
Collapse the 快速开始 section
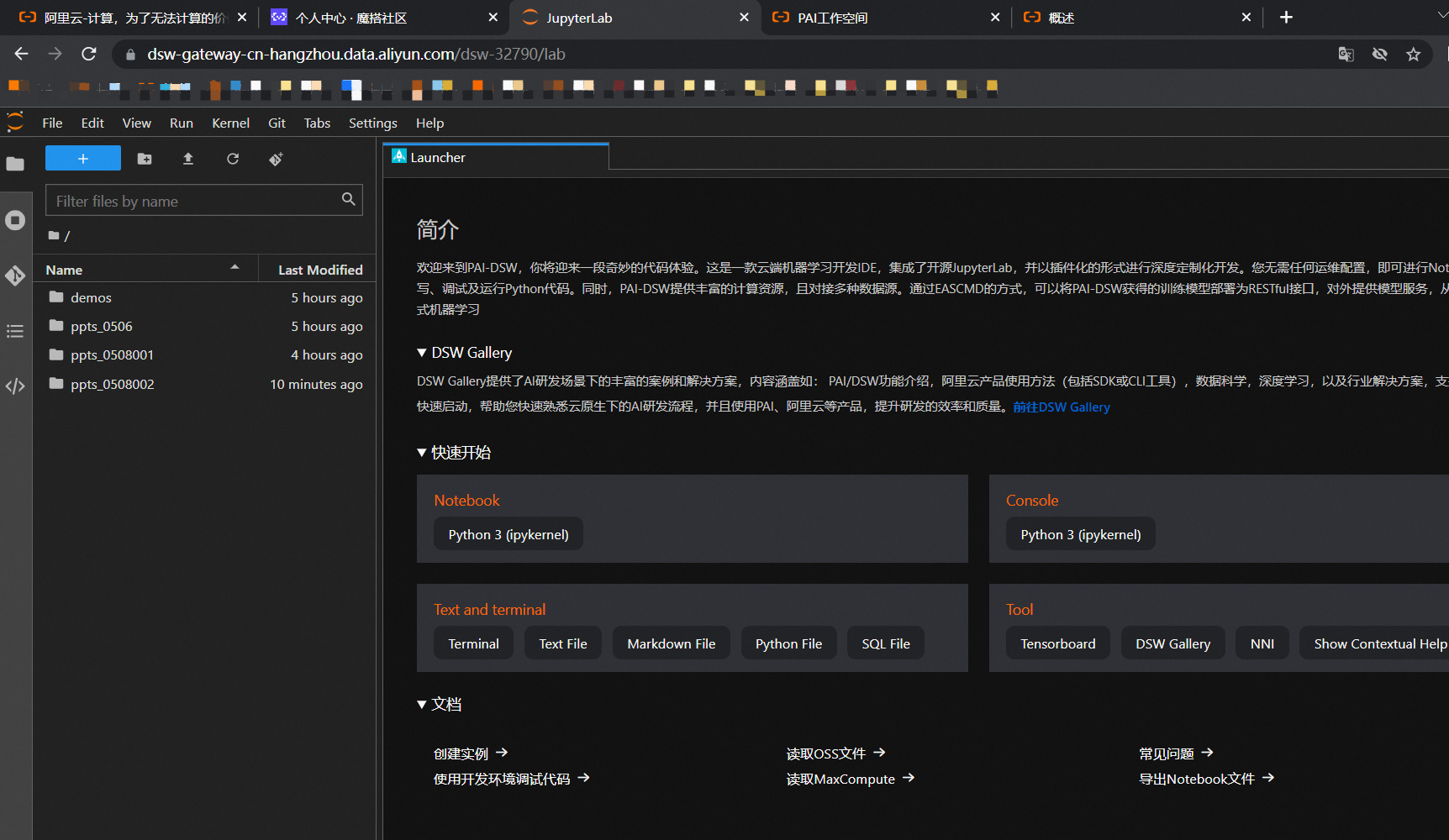422,453
